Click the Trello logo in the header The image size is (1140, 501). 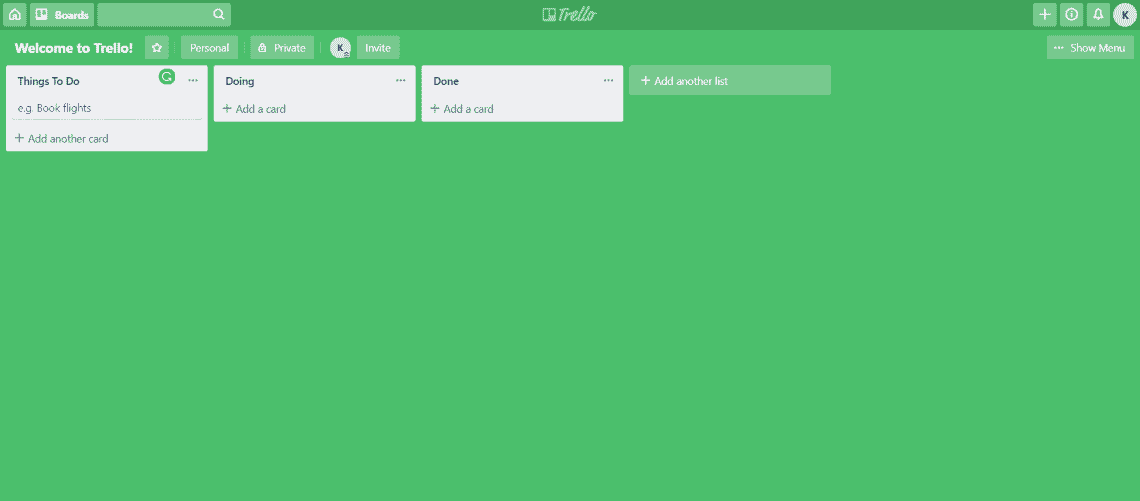pyautogui.click(x=570, y=15)
